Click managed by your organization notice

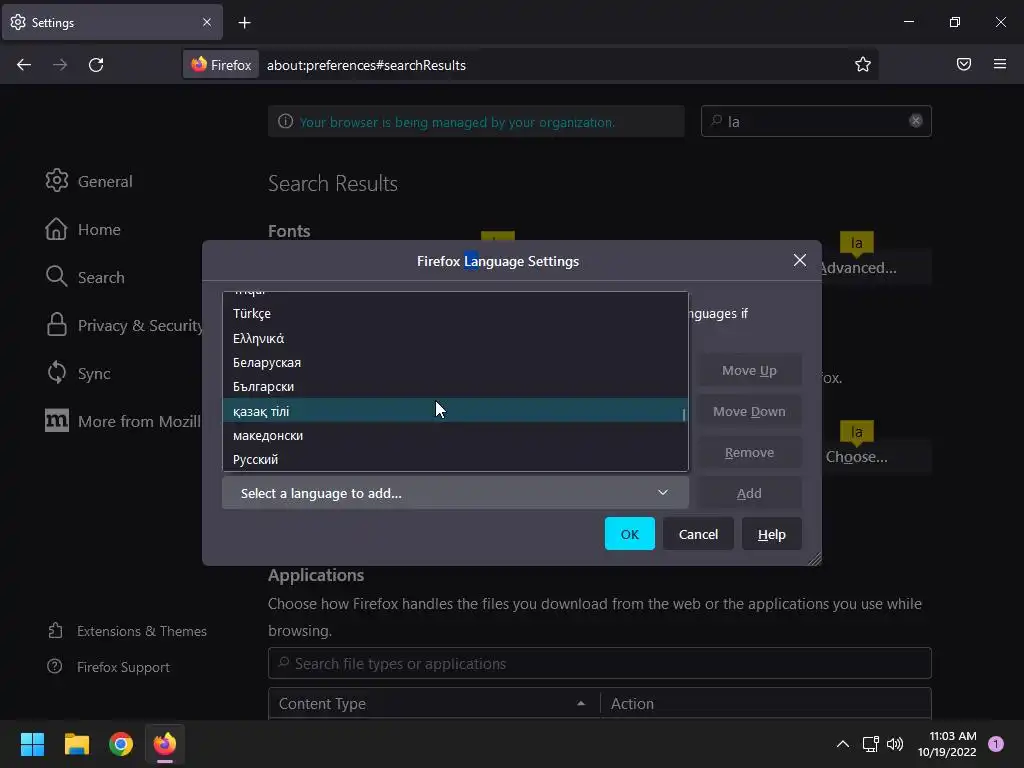(476, 121)
